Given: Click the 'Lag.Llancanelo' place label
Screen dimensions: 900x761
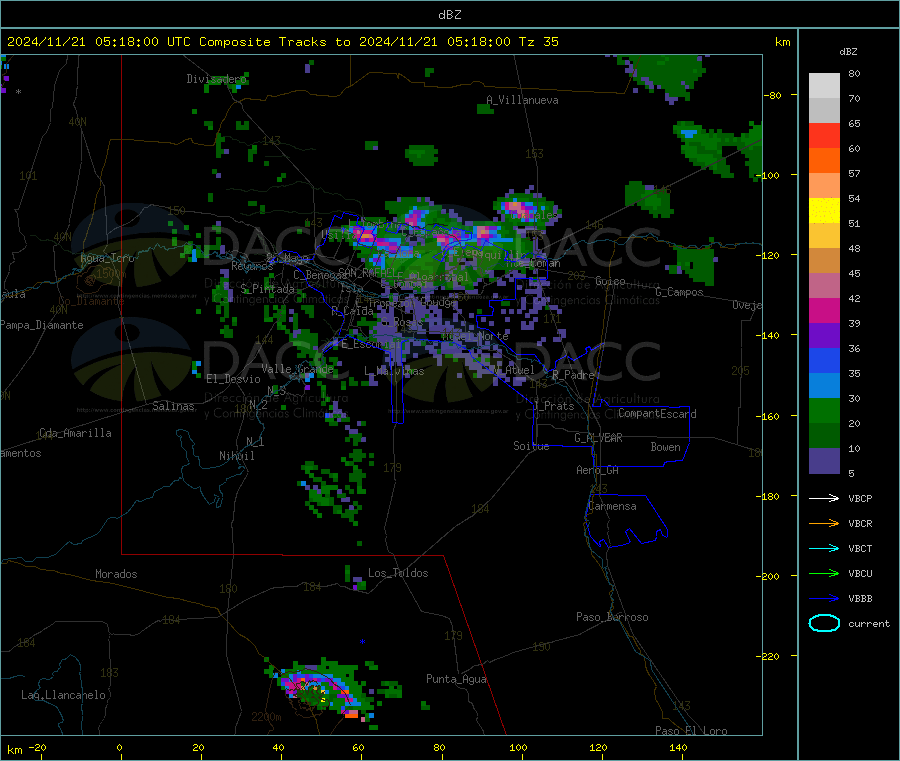Looking at the screenshot, I should coord(63,695).
